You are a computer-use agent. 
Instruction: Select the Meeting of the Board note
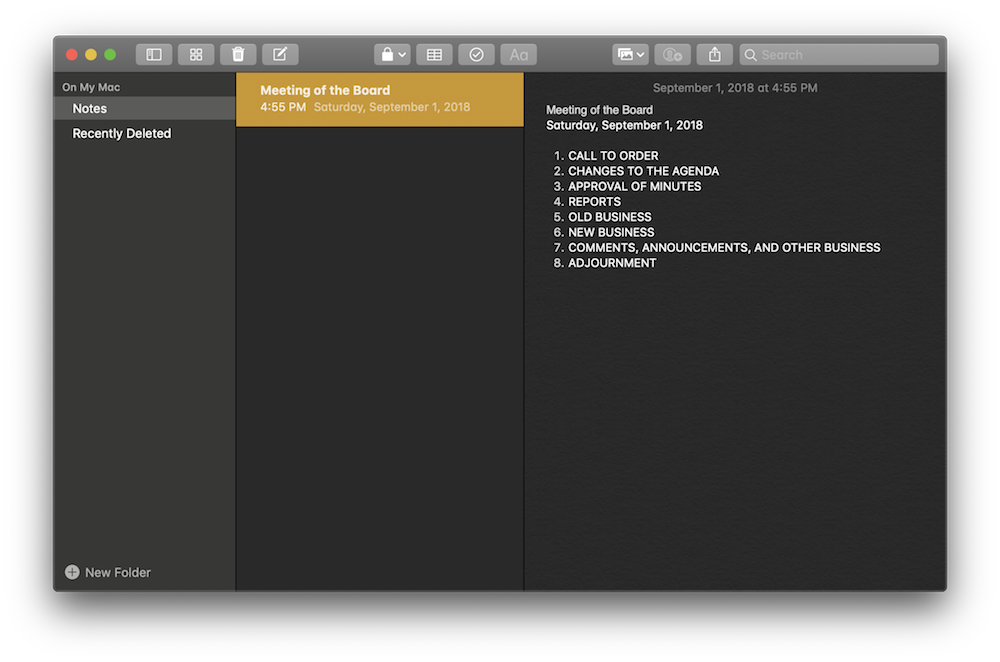(379, 98)
